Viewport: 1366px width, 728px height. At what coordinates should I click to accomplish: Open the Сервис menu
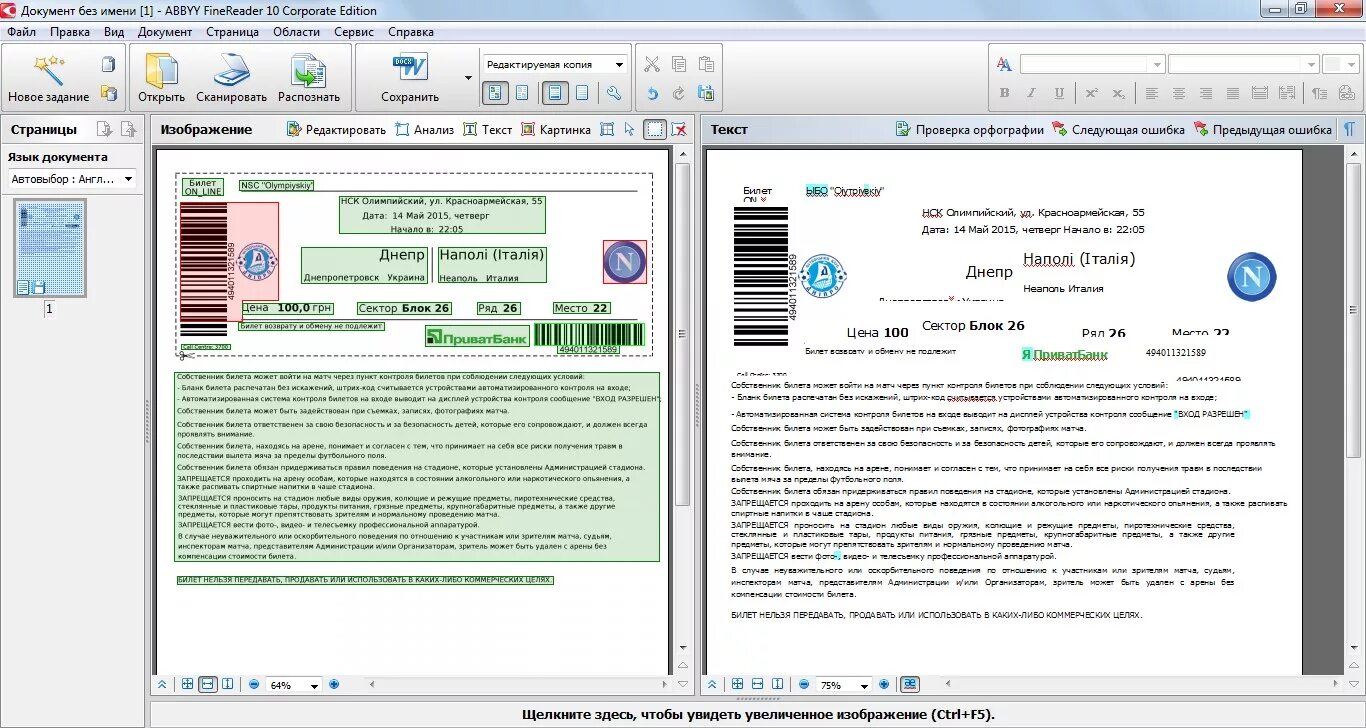(354, 32)
